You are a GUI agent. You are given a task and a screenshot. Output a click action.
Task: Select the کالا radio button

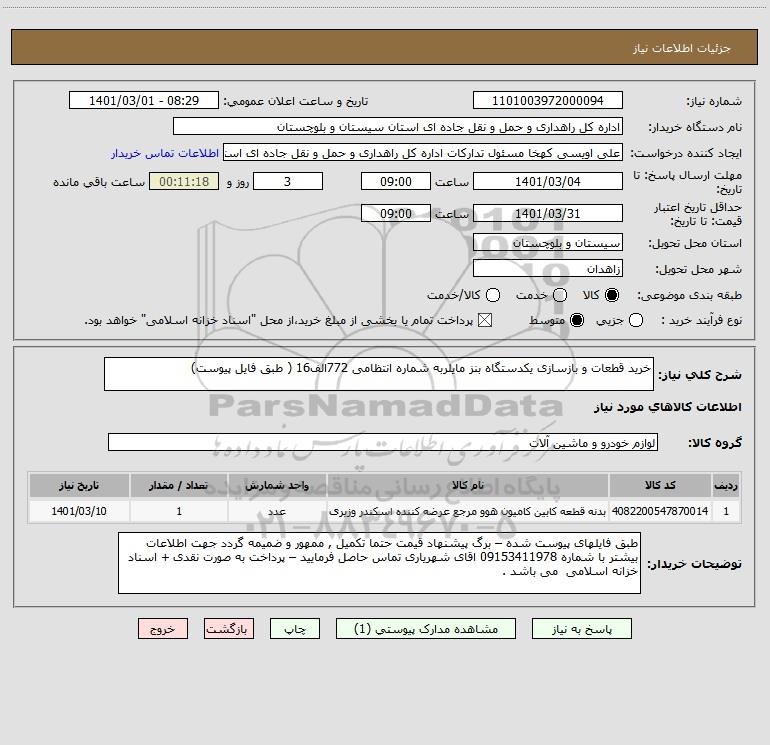612,295
